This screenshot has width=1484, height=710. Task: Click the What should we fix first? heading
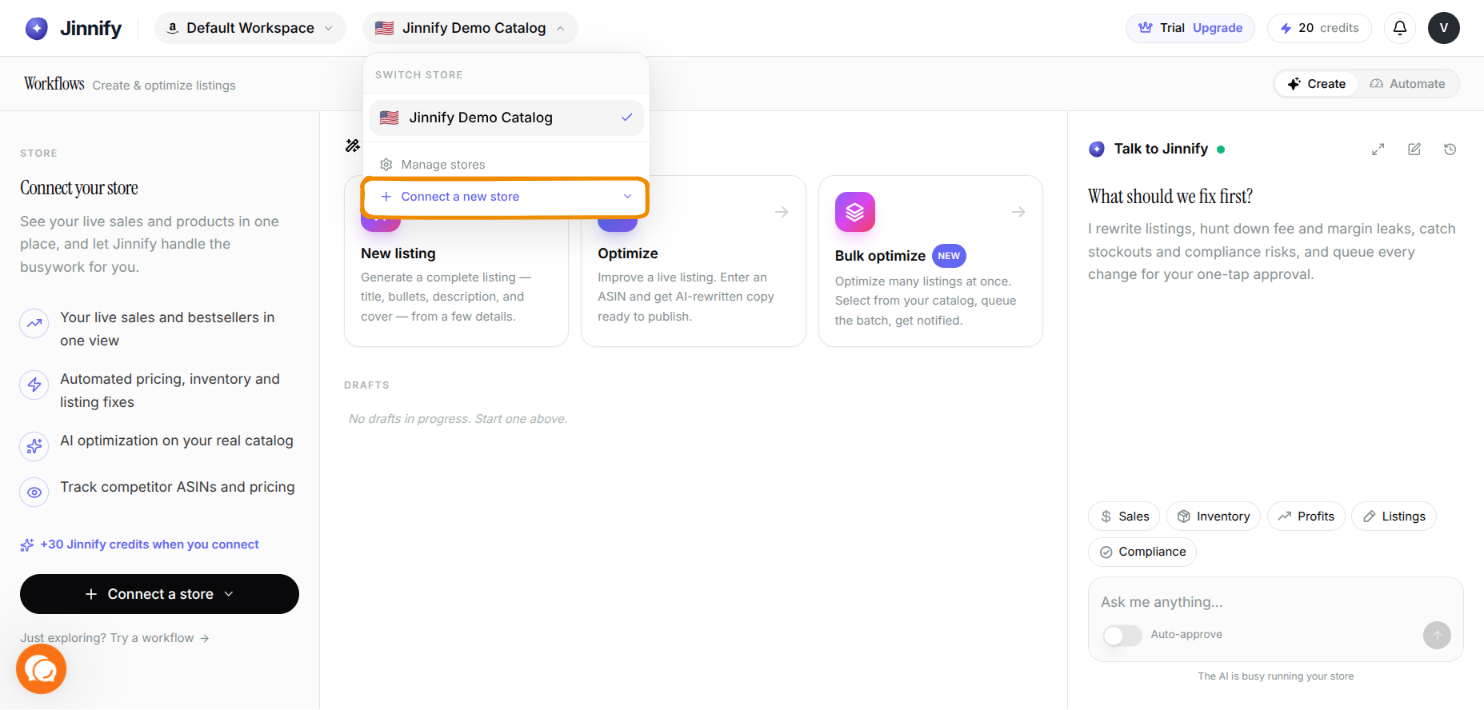click(x=1170, y=196)
